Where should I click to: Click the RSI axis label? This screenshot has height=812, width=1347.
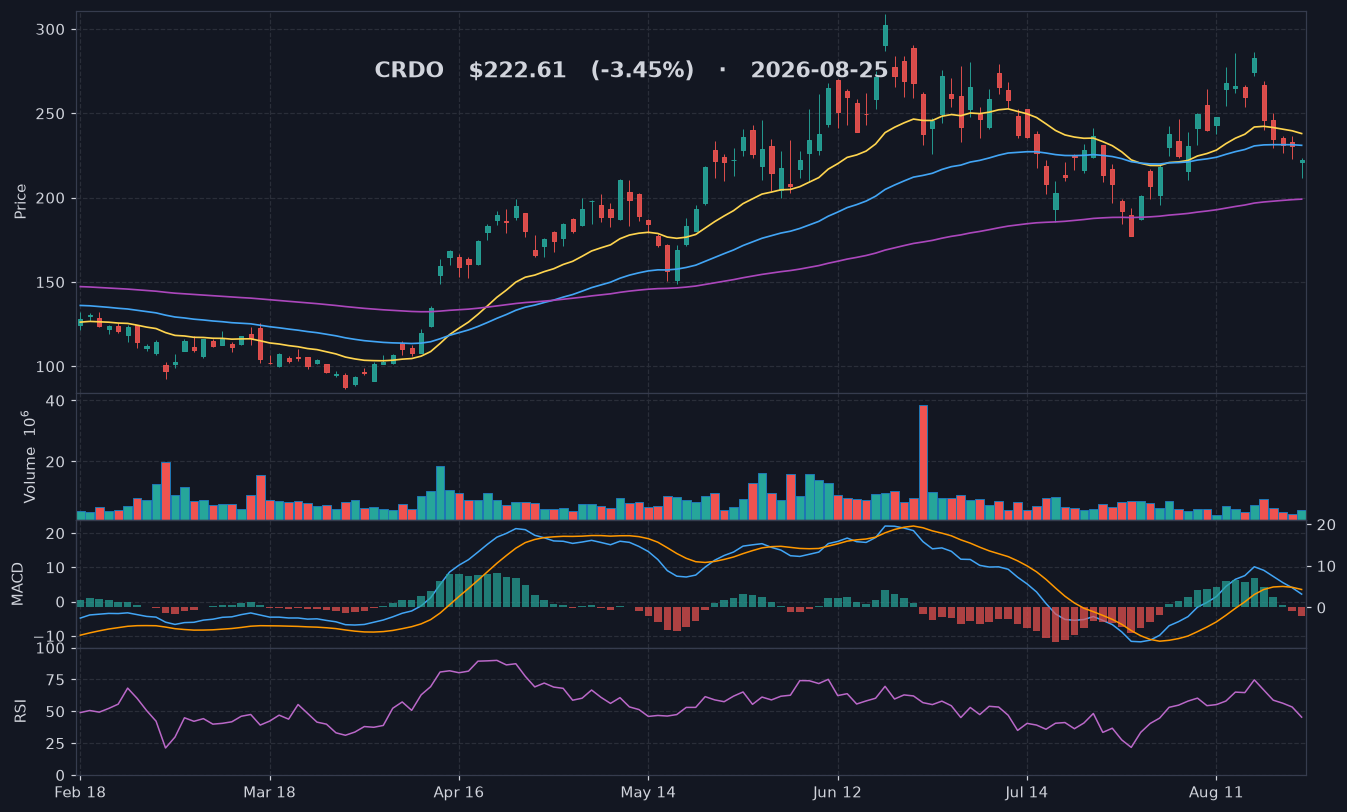click(x=20, y=711)
